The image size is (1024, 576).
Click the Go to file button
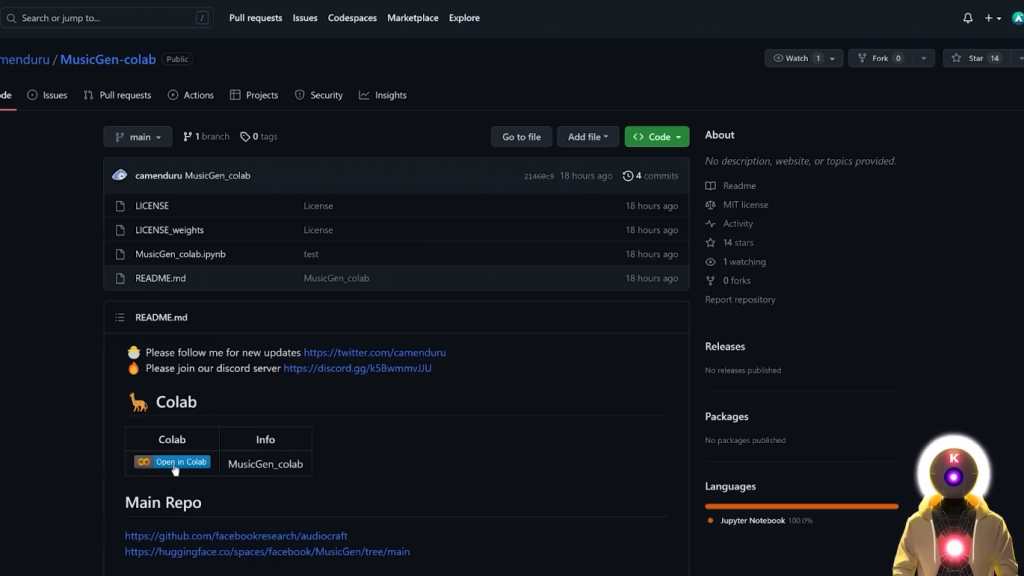point(521,137)
